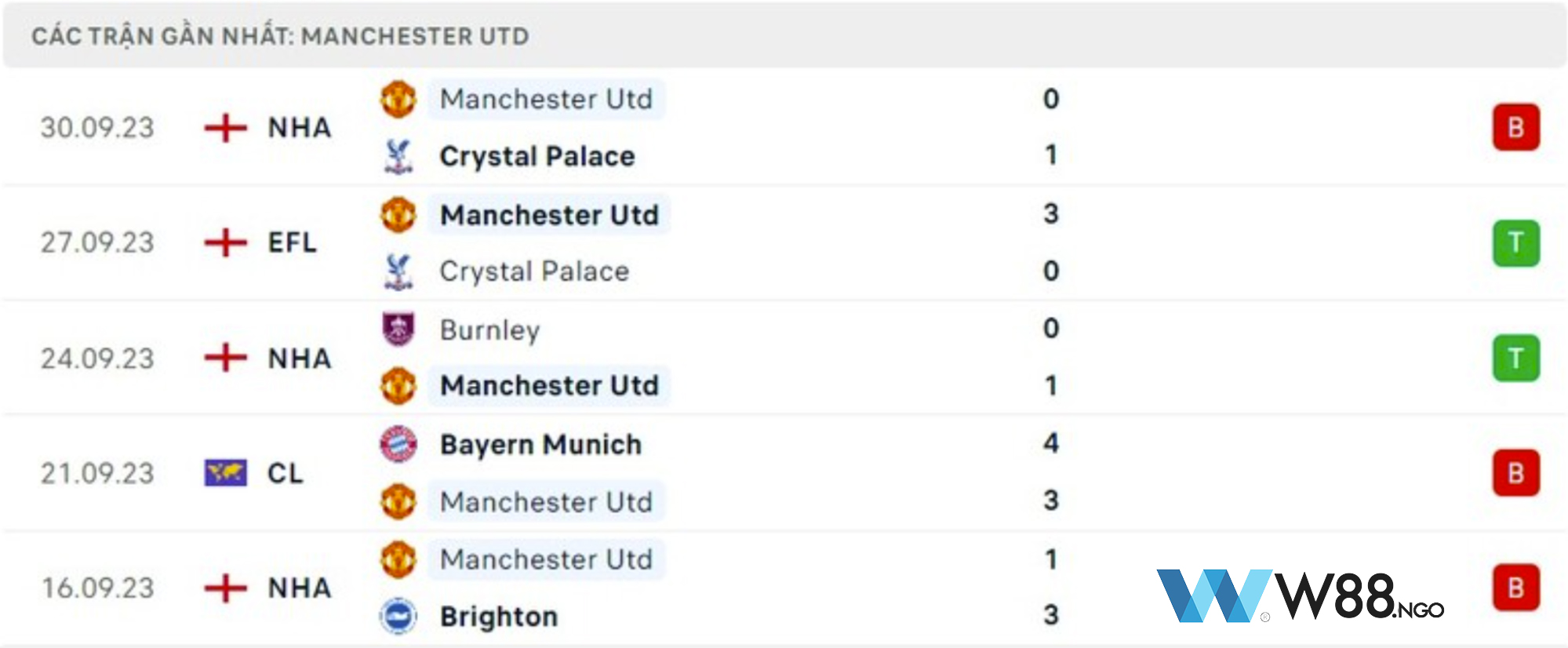
Task: Click red B badge for 30.09.23 match
Action: (x=1515, y=127)
